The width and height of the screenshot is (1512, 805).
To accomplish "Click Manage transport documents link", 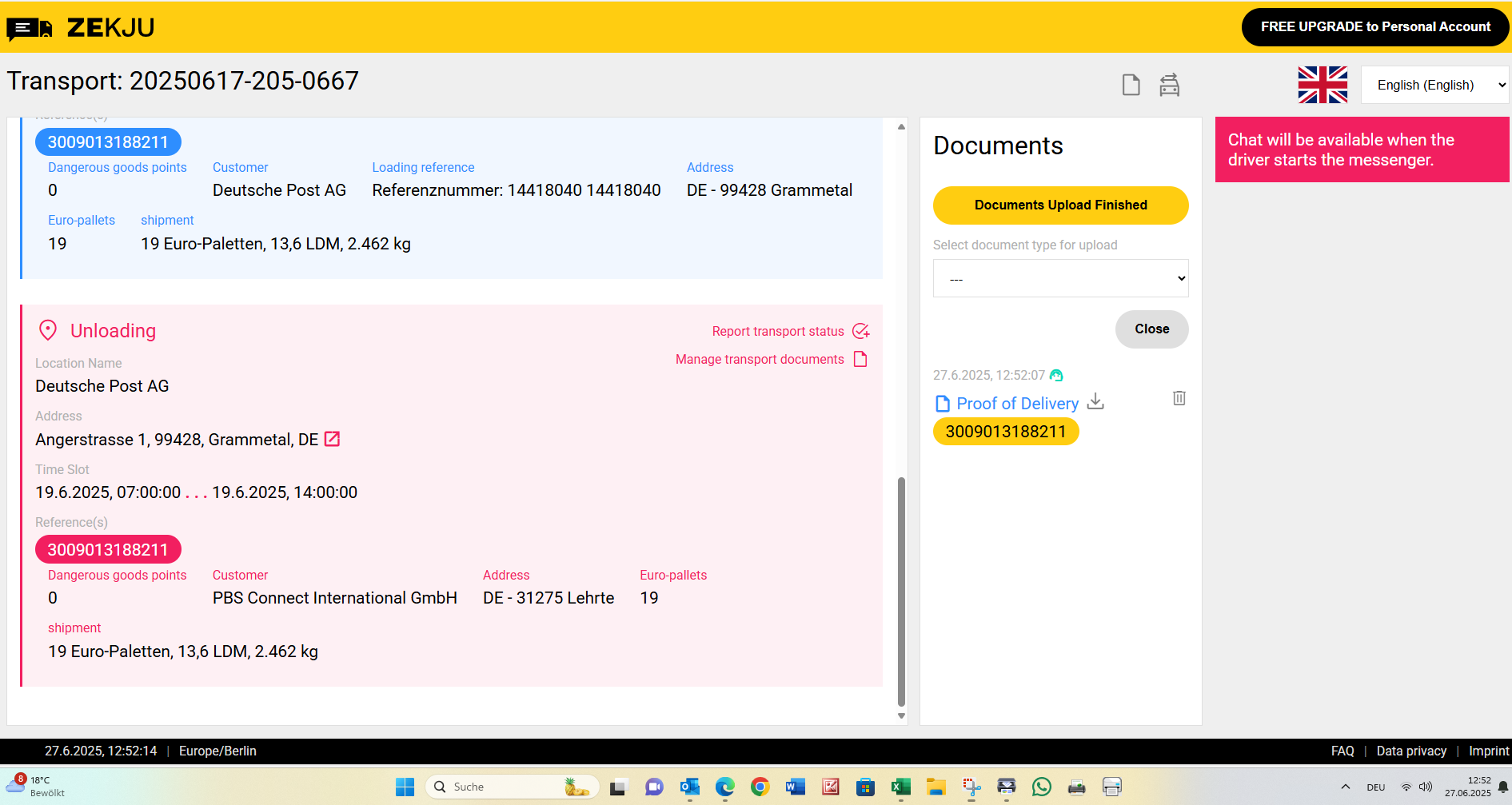I will (x=760, y=360).
